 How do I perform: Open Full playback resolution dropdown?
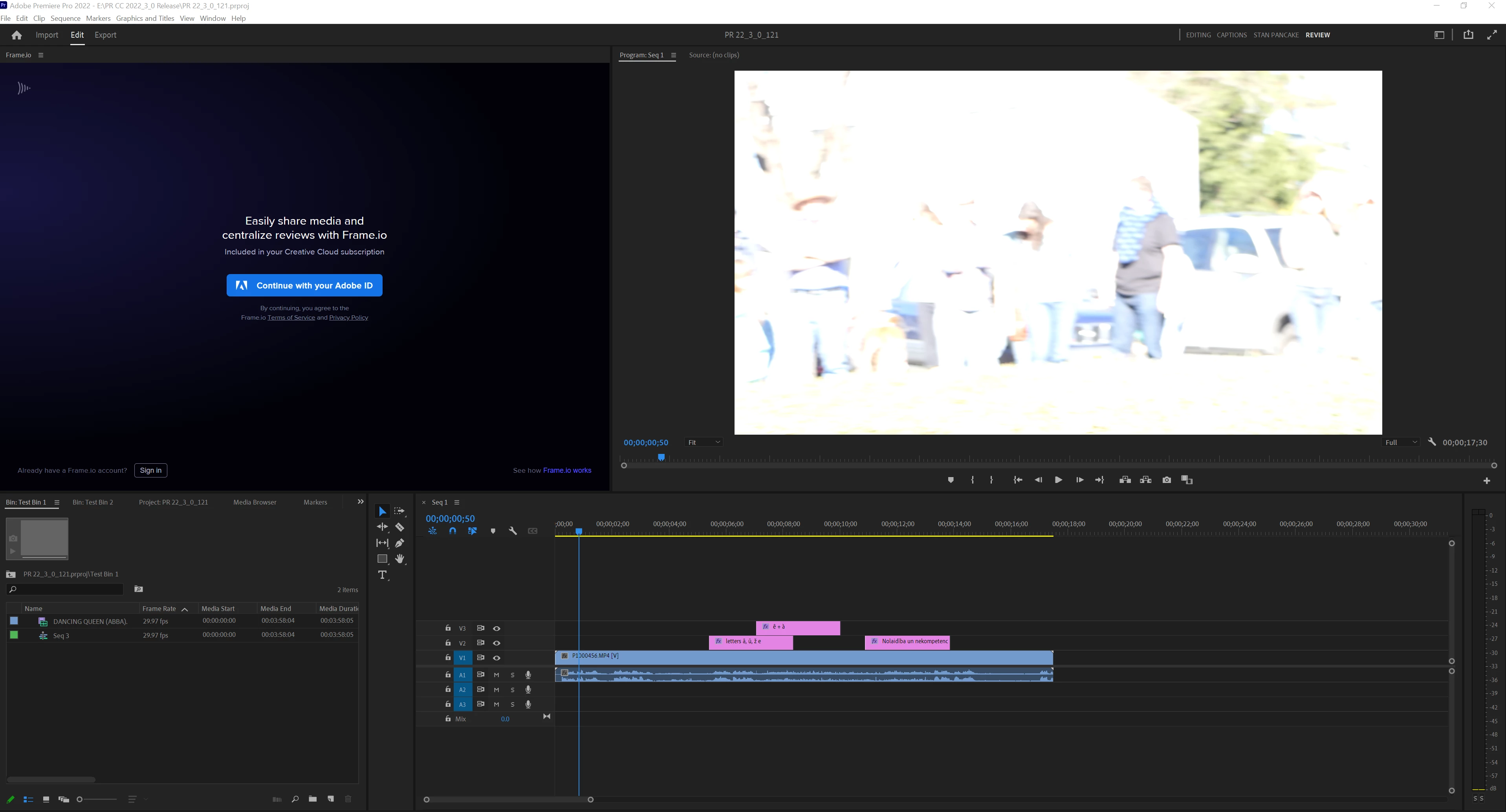[x=1401, y=443]
